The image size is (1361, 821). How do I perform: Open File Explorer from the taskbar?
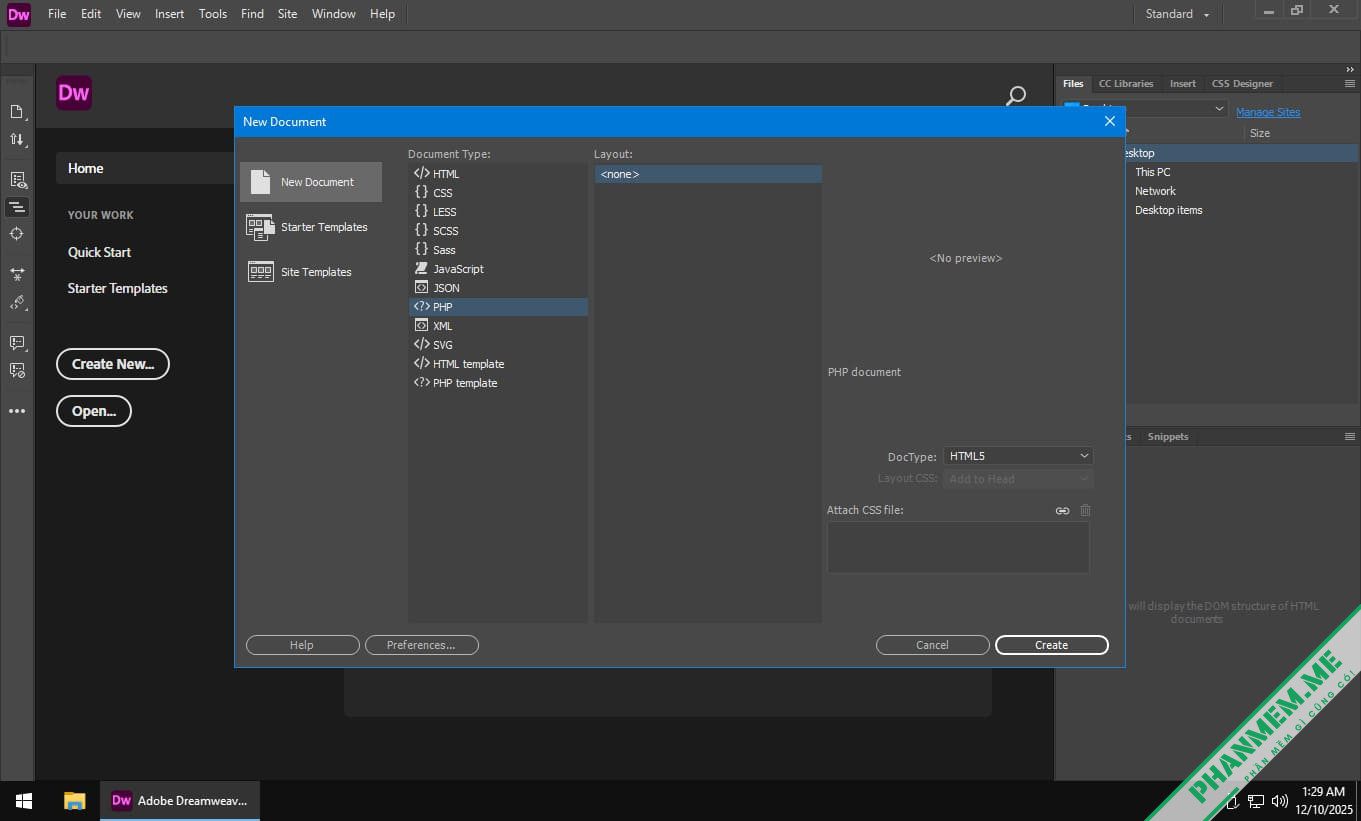[x=74, y=801]
